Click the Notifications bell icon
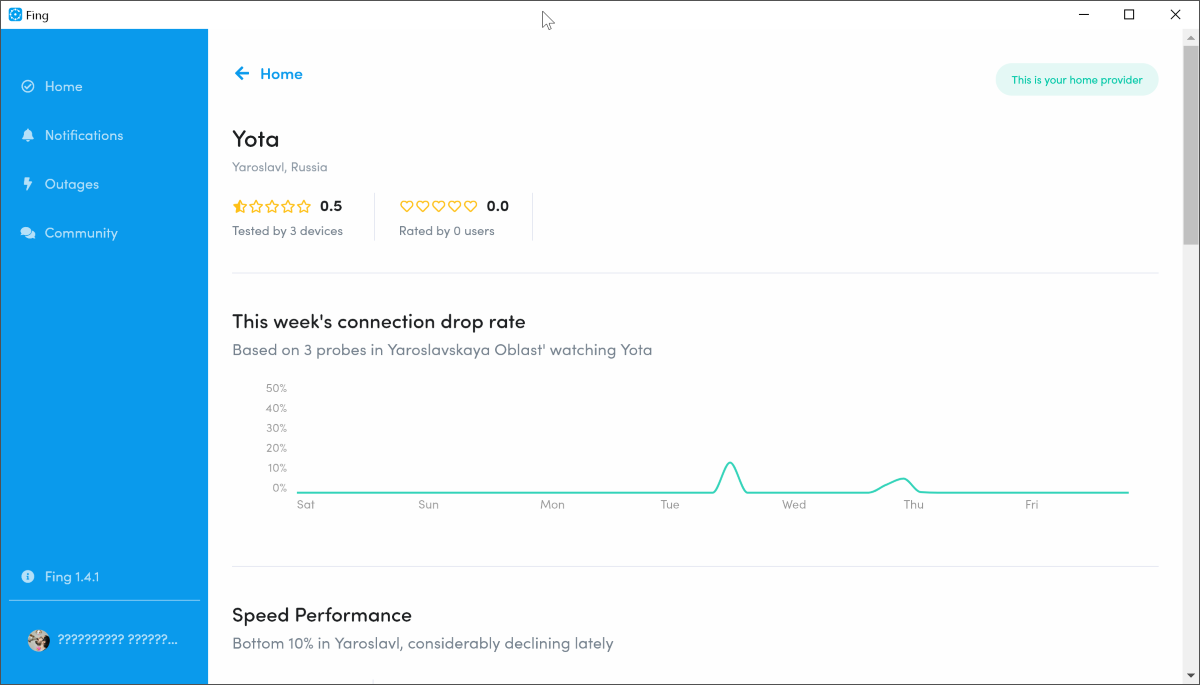This screenshot has height=685, width=1200. (x=28, y=136)
